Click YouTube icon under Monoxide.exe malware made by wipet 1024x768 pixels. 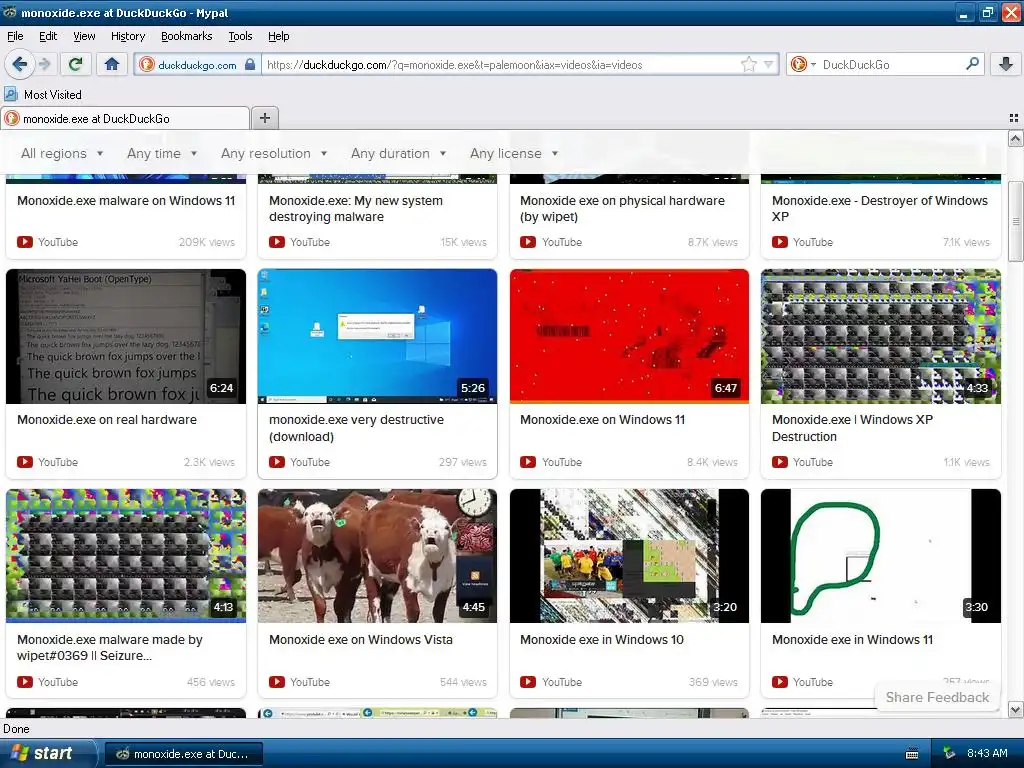(x=25, y=682)
